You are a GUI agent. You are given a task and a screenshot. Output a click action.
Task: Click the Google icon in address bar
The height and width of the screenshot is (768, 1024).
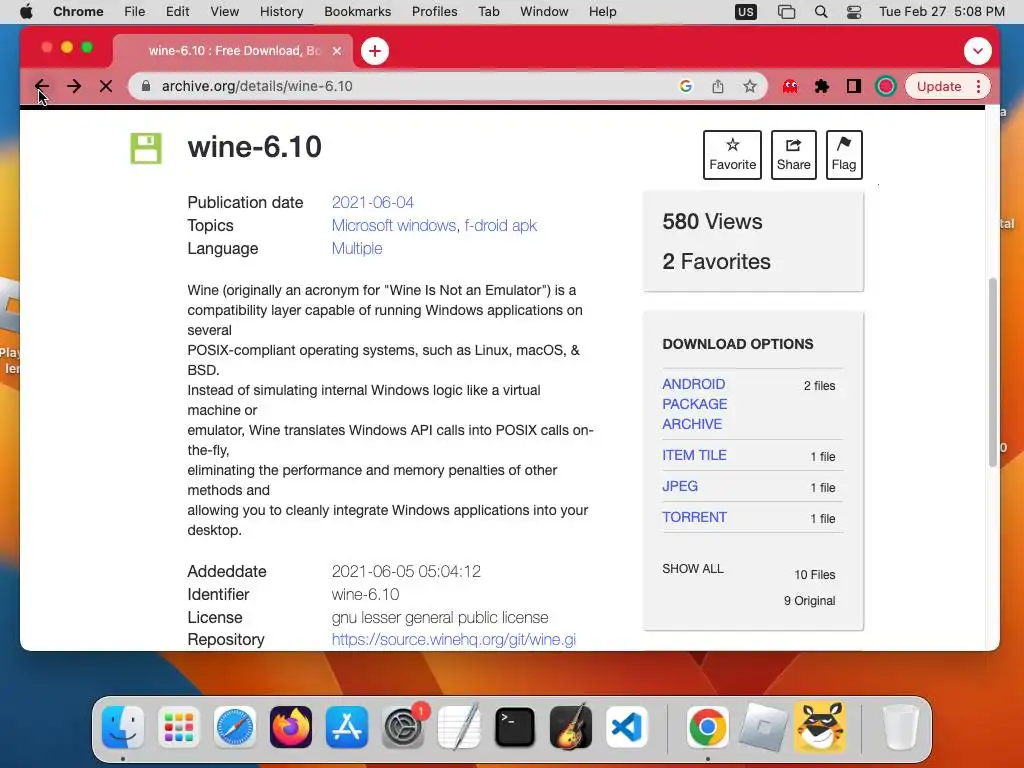685,86
